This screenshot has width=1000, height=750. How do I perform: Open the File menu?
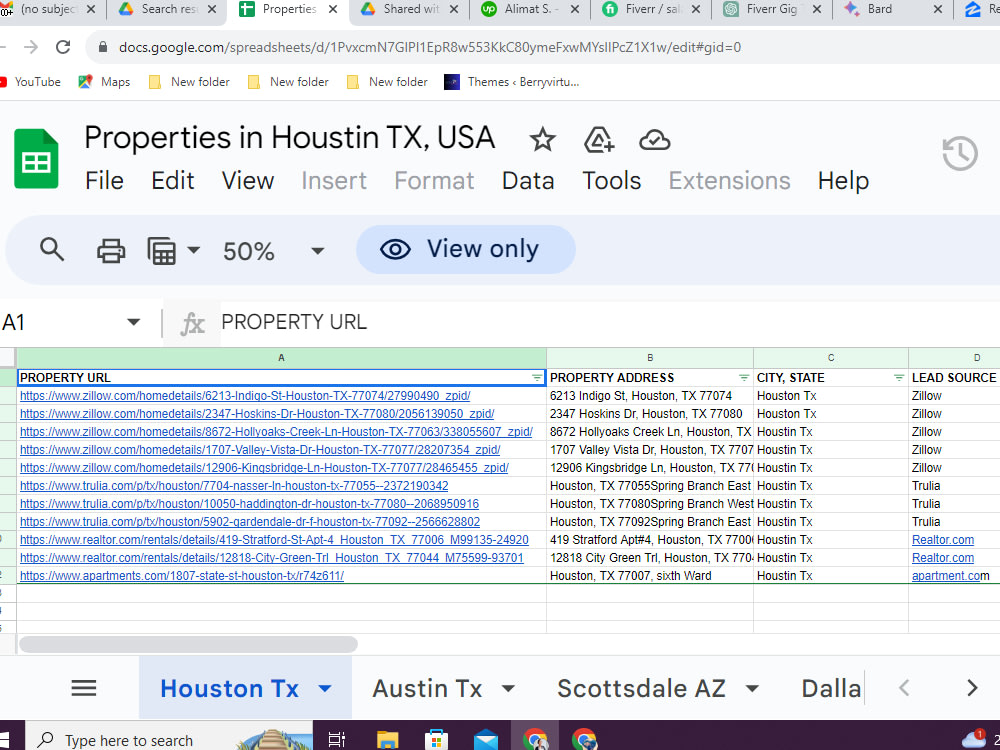(x=104, y=181)
